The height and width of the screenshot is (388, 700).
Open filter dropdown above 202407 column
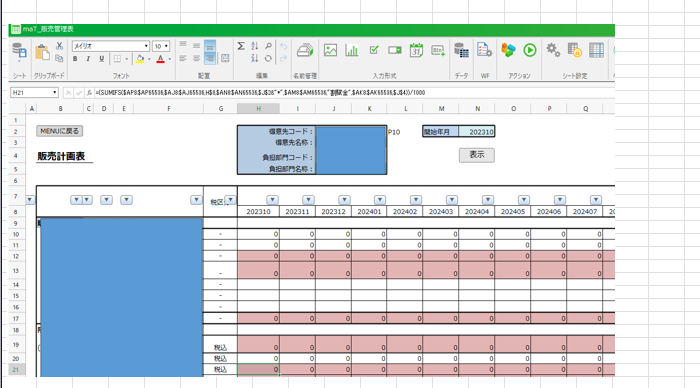coord(596,200)
